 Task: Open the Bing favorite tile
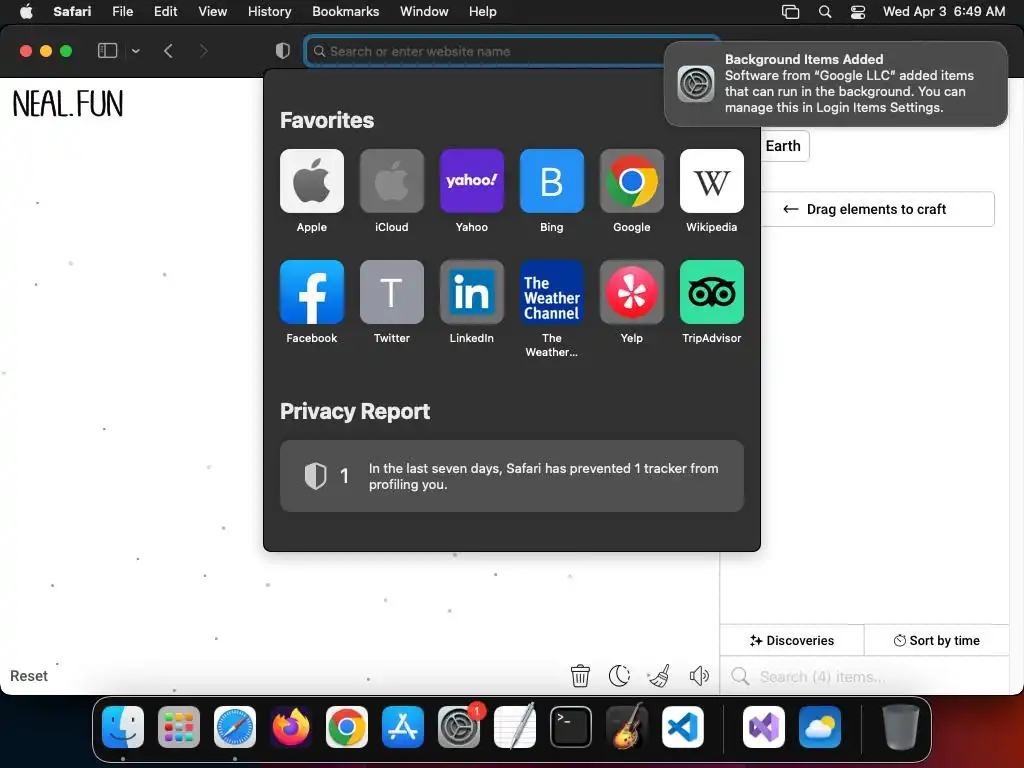coord(551,181)
